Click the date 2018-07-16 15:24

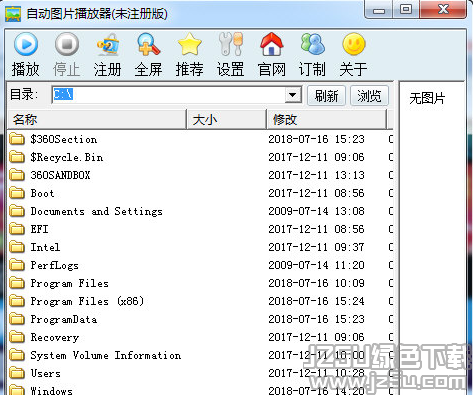pyautogui.click(x=316, y=301)
